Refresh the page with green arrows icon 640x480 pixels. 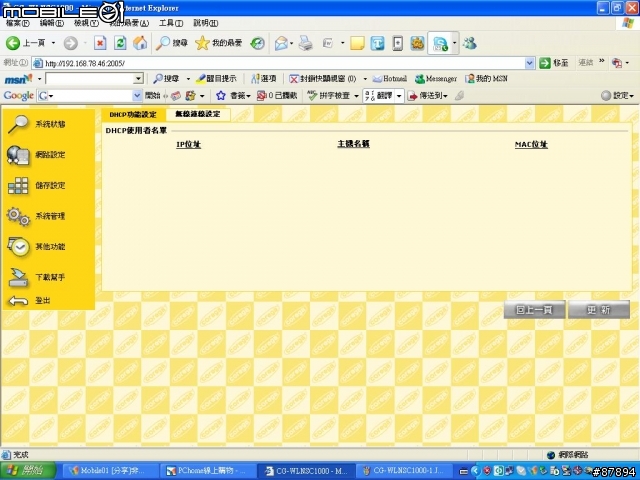(120, 43)
